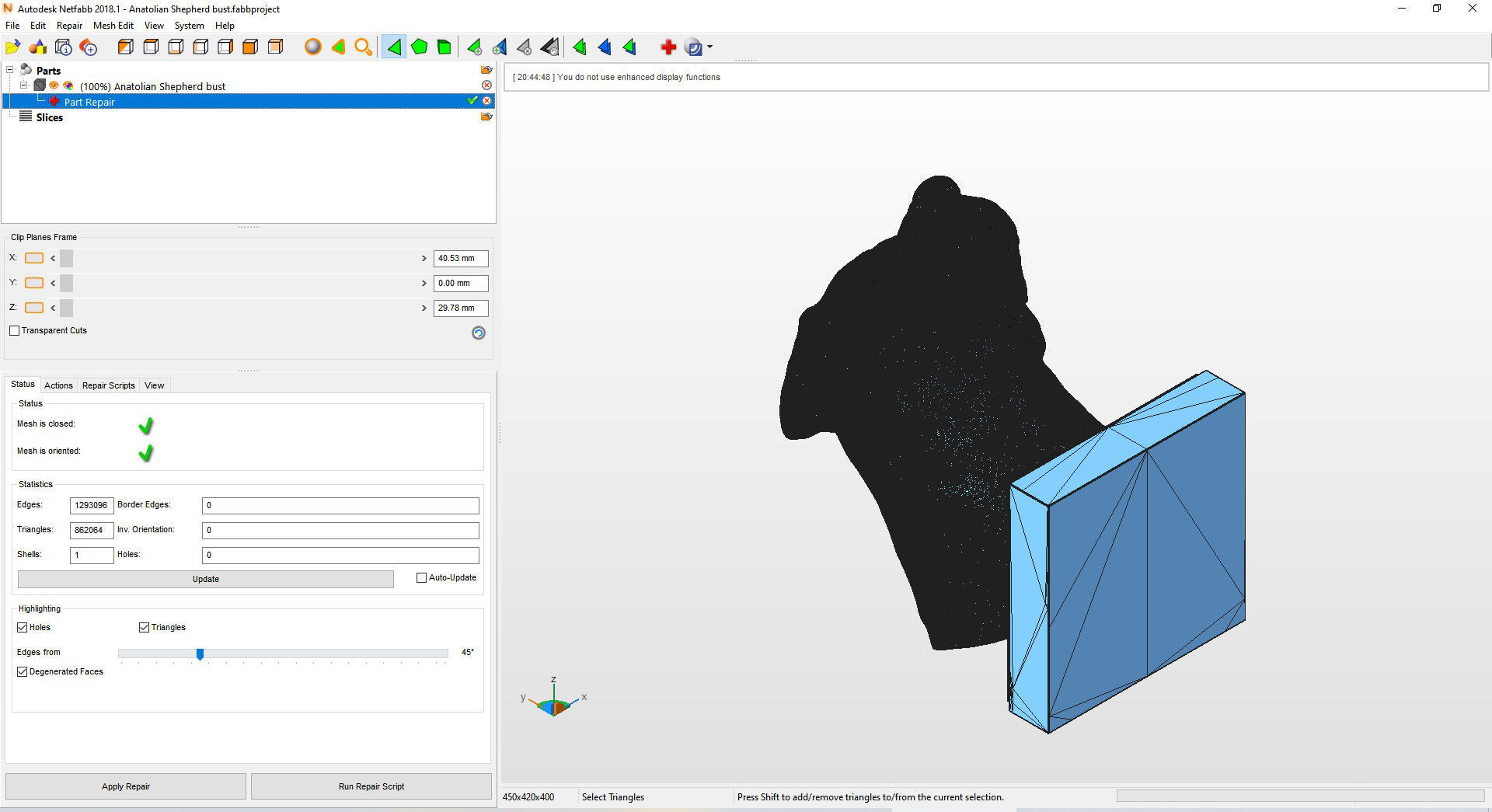1492x812 pixels.
Task: Click the add triangle tool icon
Action: tap(474, 47)
